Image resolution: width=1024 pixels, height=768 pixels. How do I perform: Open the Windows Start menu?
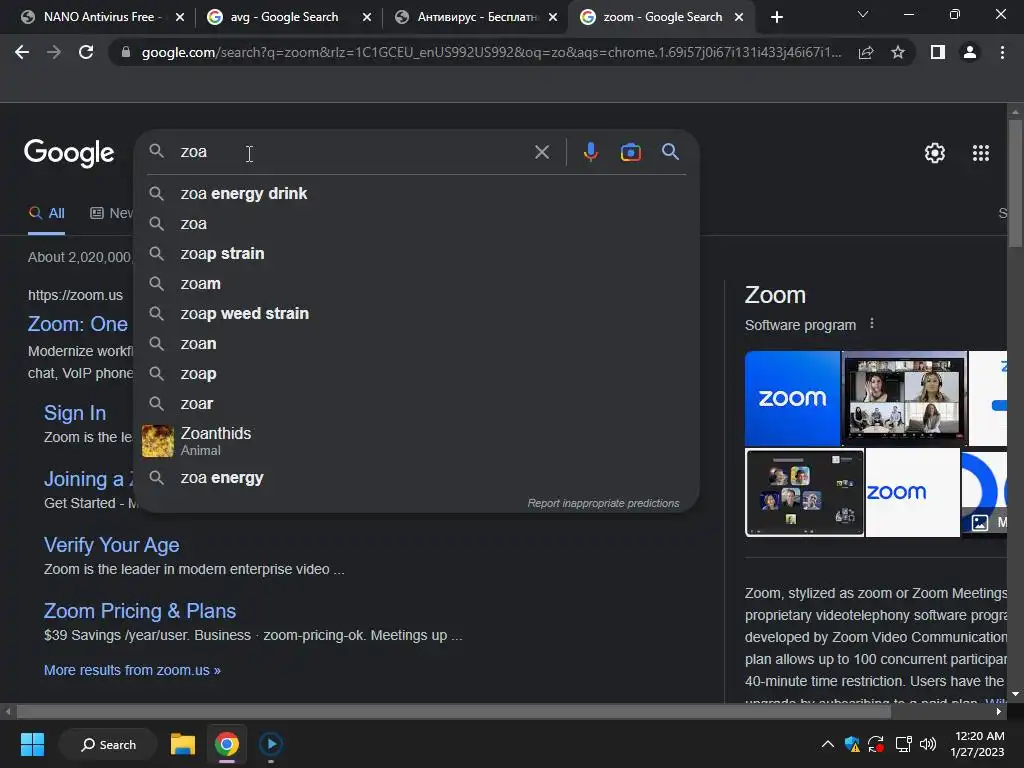pyautogui.click(x=32, y=744)
